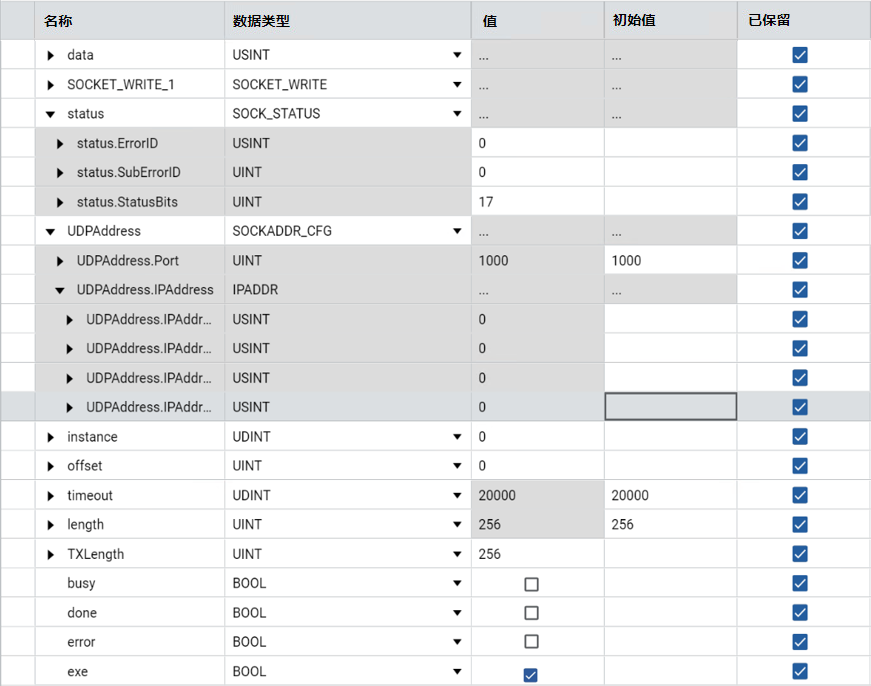Image resolution: width=871 pixels, height=686 pixels.
Task: Collapse the UDPAddress.IPAddress node
Action: (62, 289)
